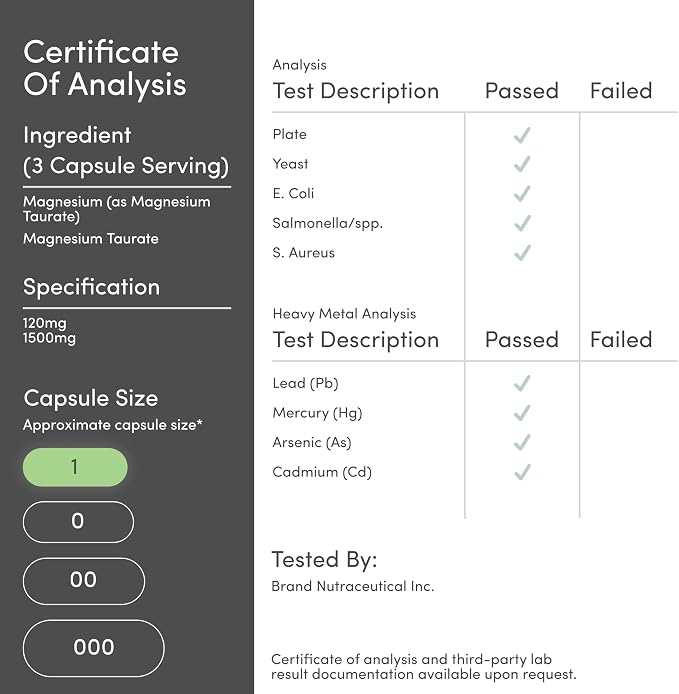This screenshot has height=694, width=679.
Task: Click the 1500mg specification value
Action: click(x=49, y=338)
